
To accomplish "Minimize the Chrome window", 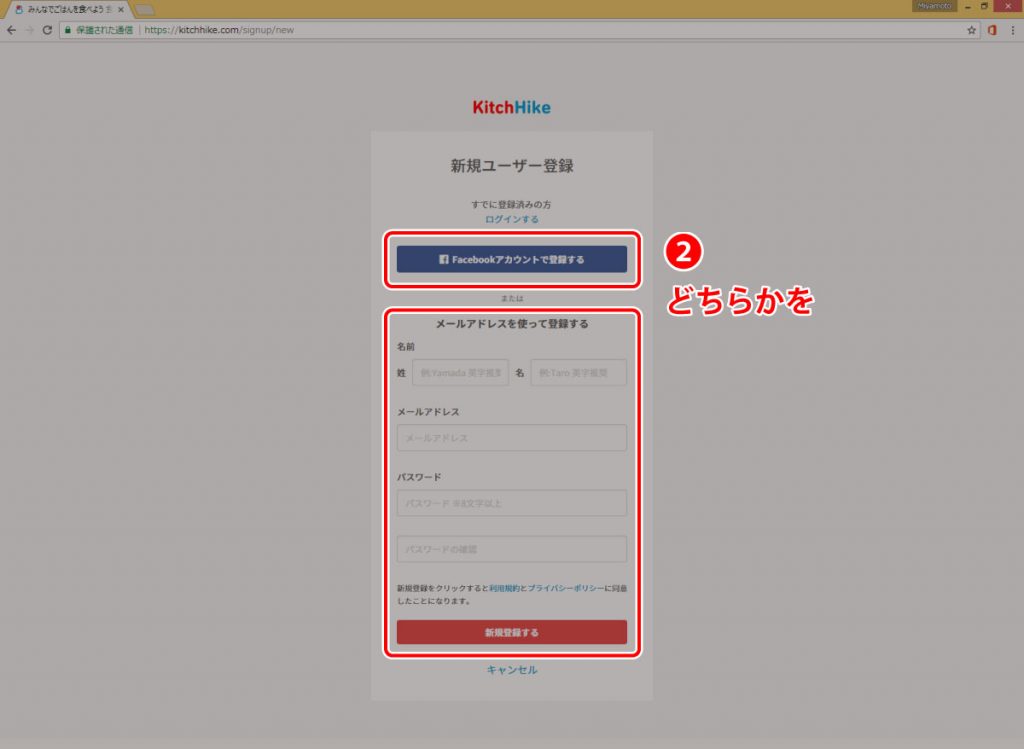I will 968,6.
